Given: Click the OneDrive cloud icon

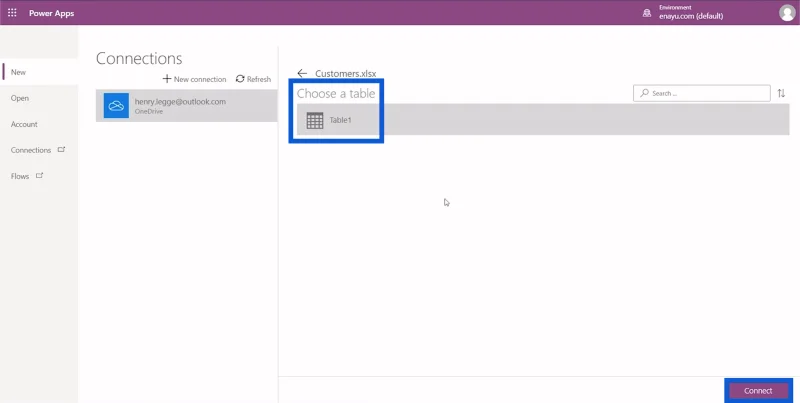Looking at the screenshot, I should [x=116, y=106].
